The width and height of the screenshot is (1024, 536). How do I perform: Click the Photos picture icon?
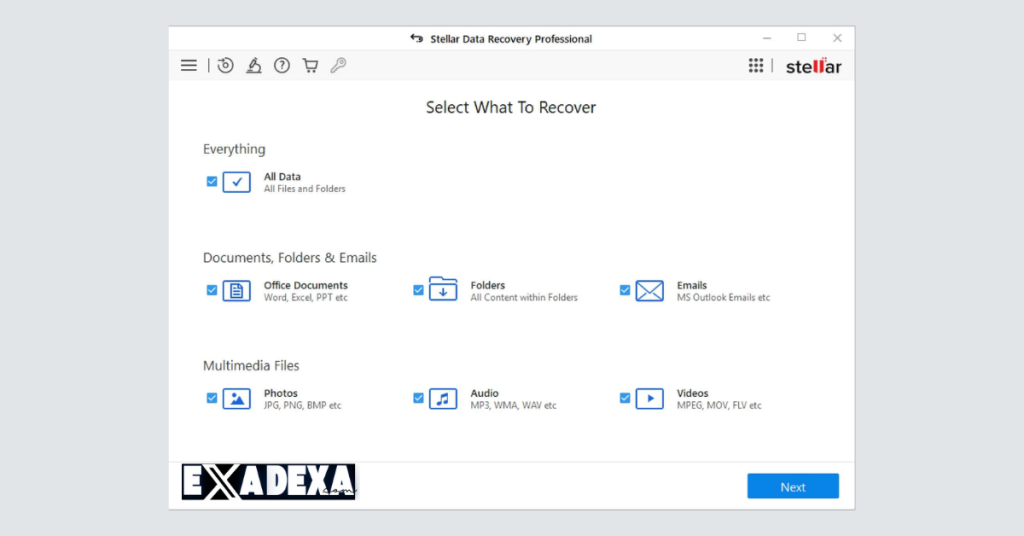tap(236, 398)
